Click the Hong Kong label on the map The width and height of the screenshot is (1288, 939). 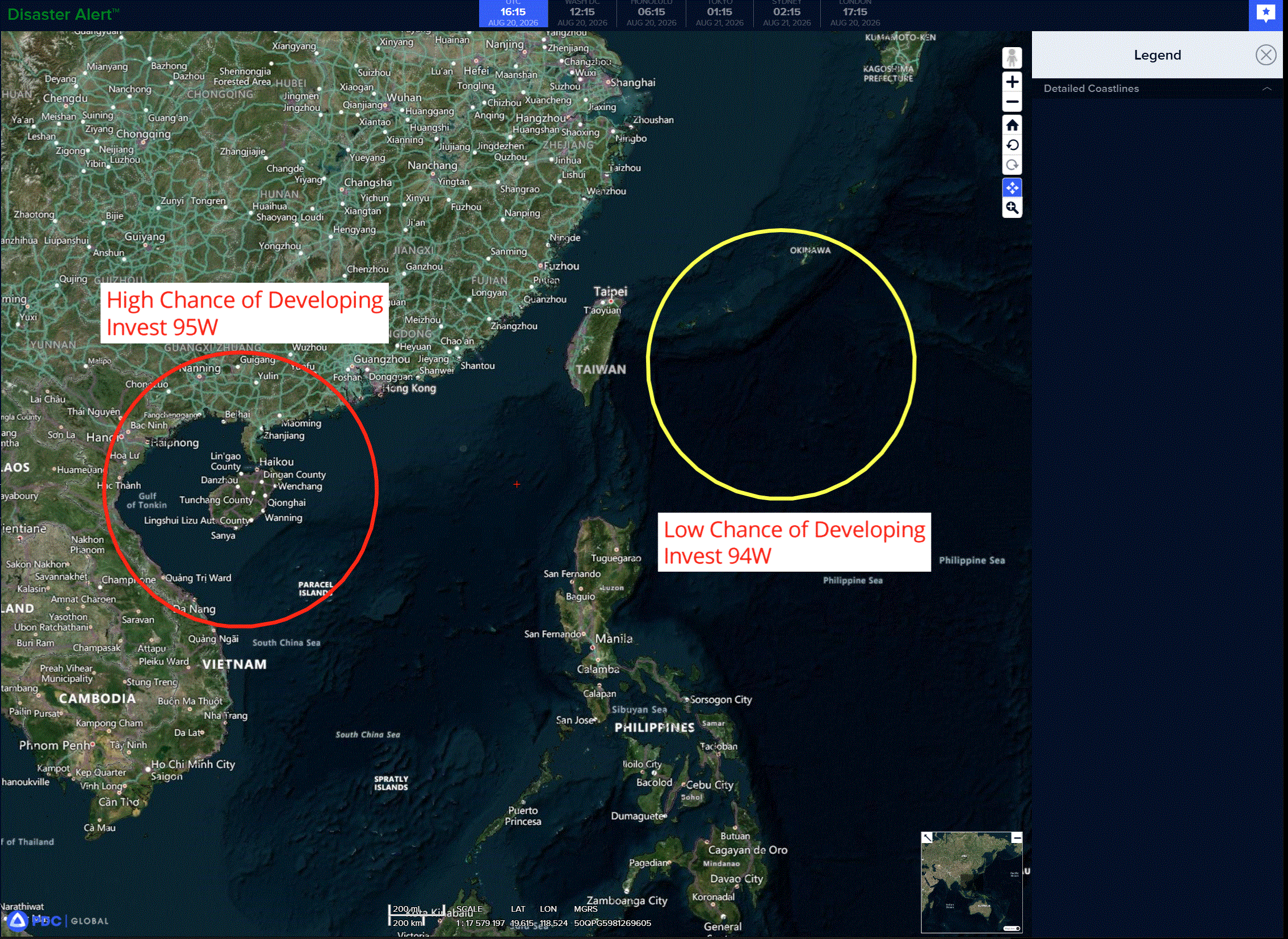pos(409,388)
